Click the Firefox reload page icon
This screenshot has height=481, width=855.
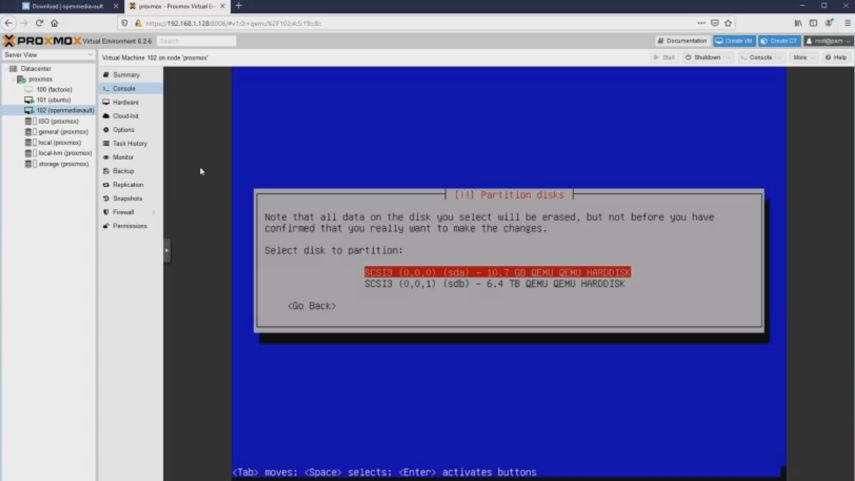click(39, 23)
